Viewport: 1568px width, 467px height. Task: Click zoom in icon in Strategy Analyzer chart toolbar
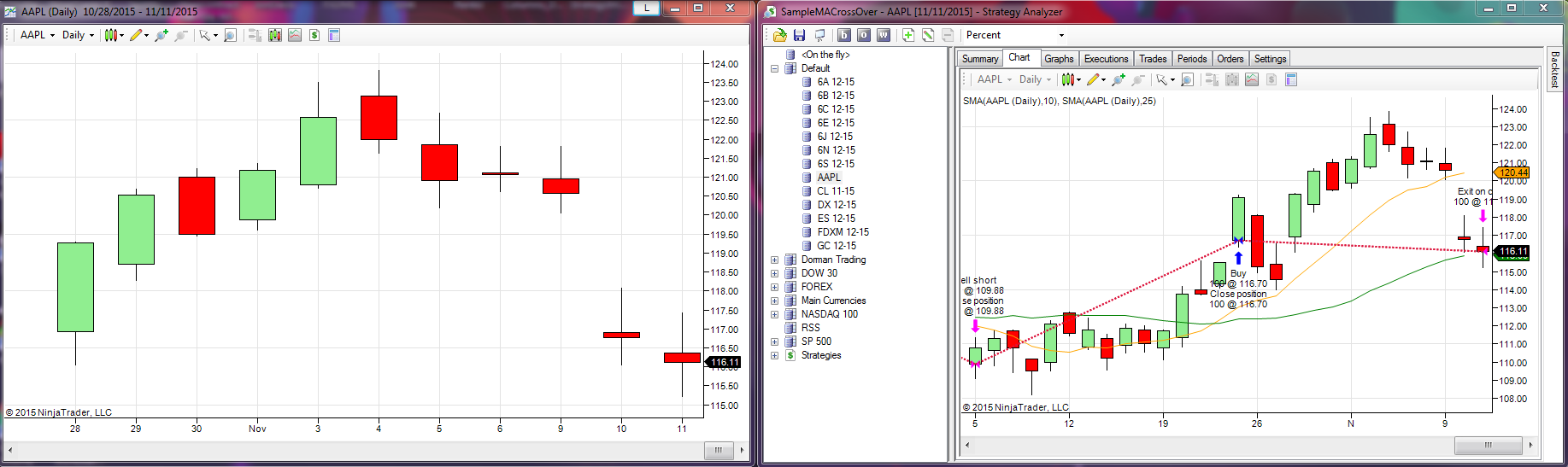tap(1118, 79)
